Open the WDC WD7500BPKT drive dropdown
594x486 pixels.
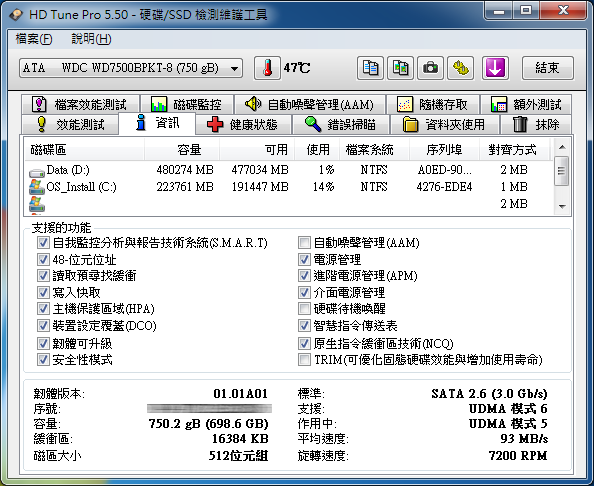point(131,68)
